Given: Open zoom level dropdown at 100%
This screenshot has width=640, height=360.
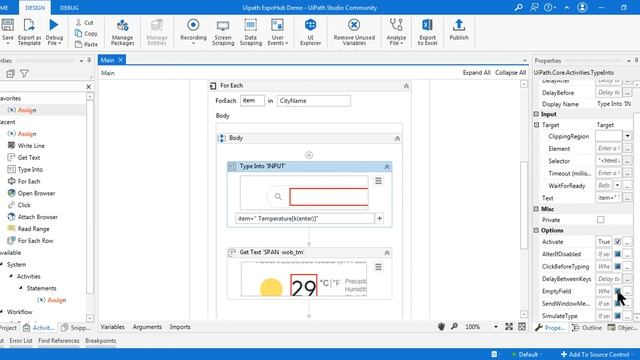Looking at the screenshot, I should click(x=496, y=327).
